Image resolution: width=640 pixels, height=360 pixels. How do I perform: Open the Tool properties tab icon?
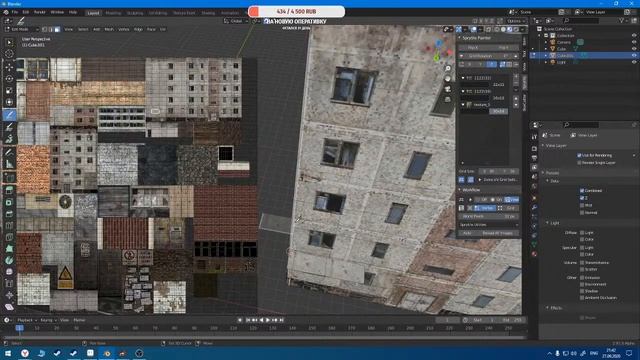[x=534, y=138]
